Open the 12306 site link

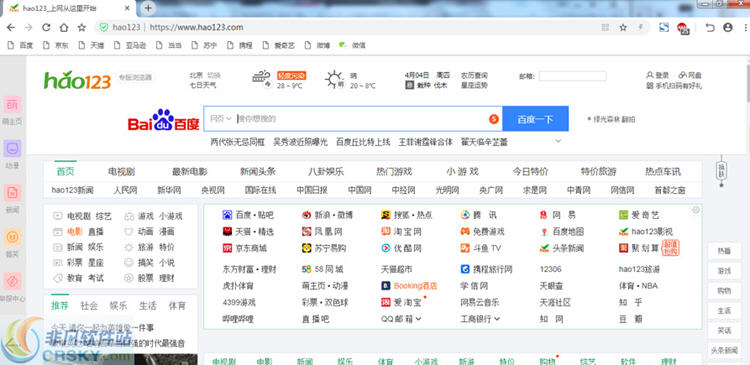(x=551, y=269)
